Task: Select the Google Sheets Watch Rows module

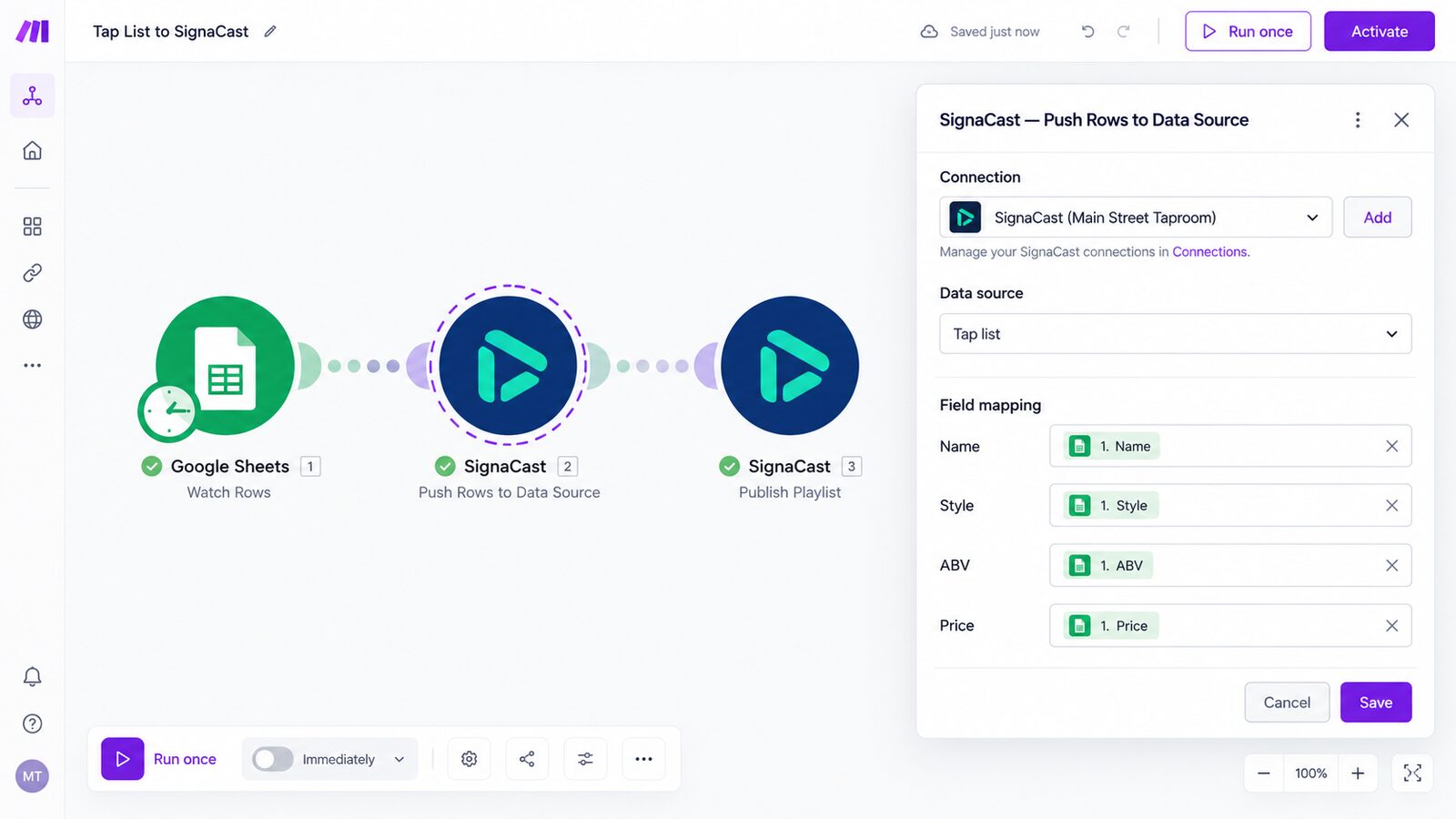Action: [x=225, y=365]
